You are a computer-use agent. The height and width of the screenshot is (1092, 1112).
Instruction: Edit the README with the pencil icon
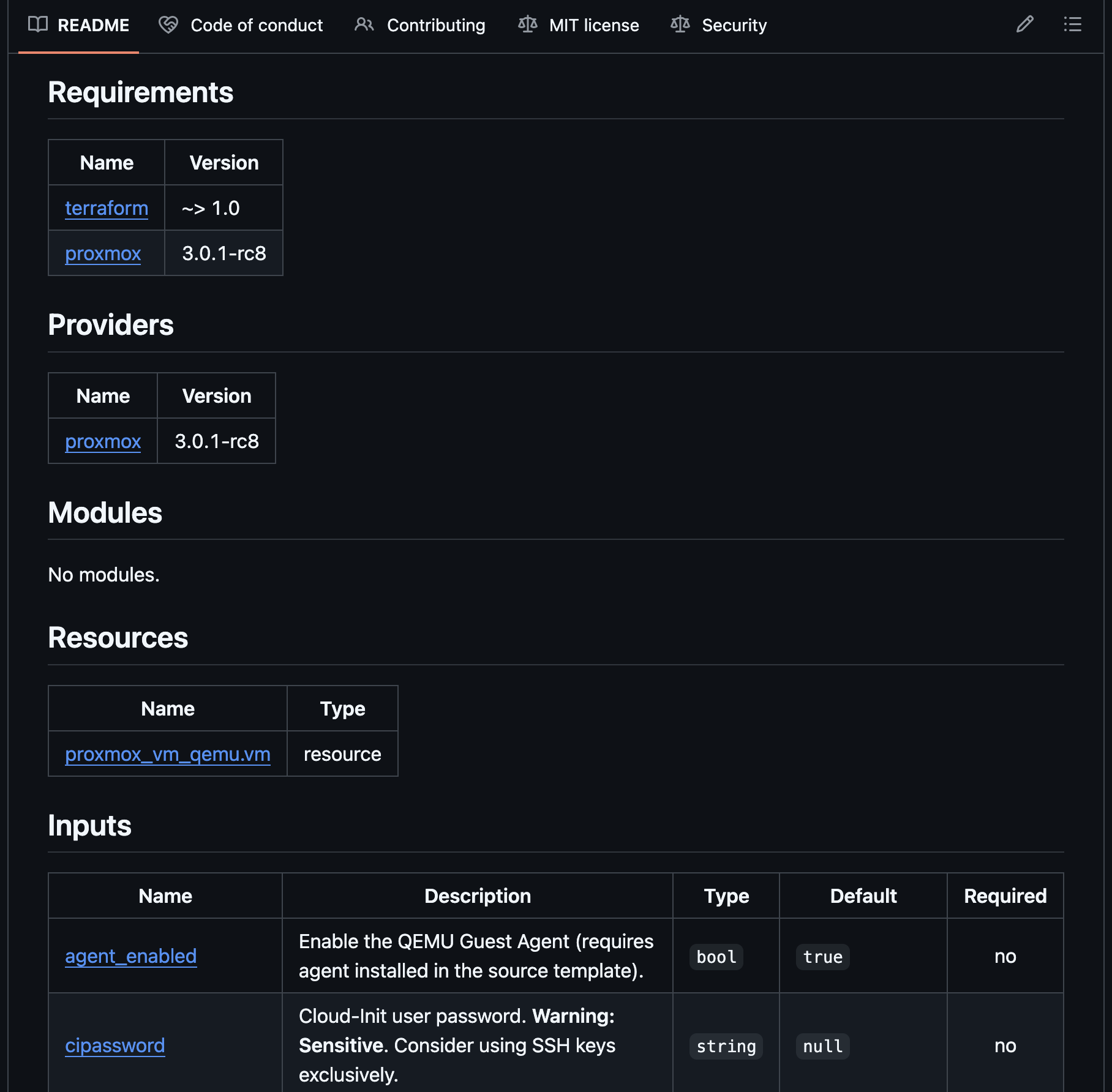[x=1024, y=24]
